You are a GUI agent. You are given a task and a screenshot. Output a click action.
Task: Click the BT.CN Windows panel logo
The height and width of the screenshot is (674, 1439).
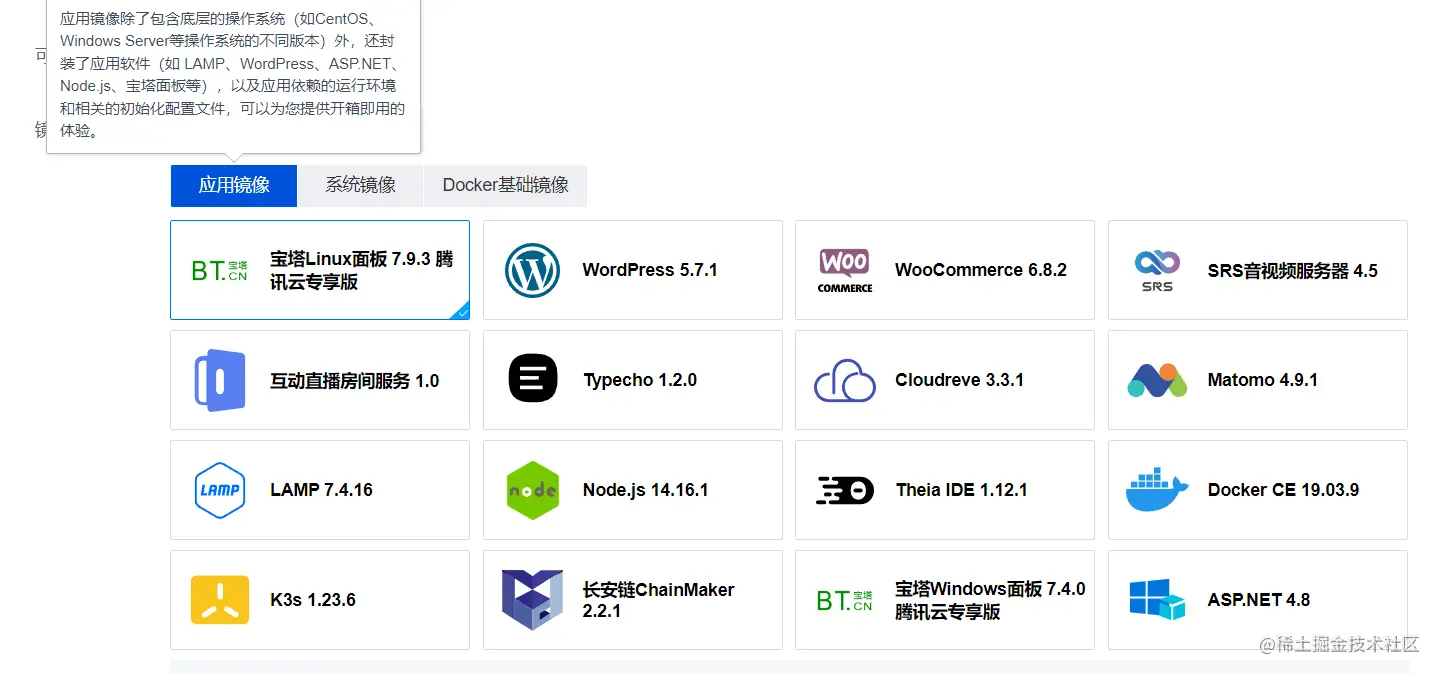pos(845,600)
